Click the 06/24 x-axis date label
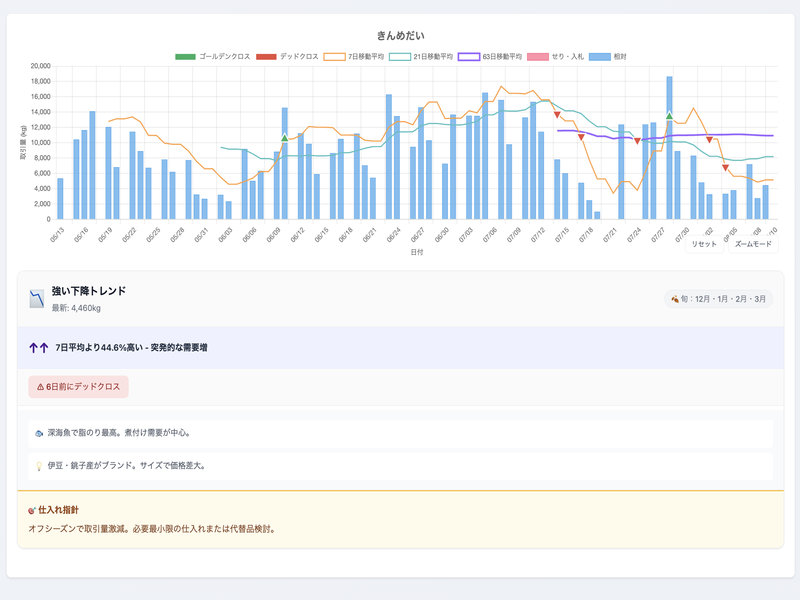The height and width of the screenshot is (600, 800). pos(393,235)
